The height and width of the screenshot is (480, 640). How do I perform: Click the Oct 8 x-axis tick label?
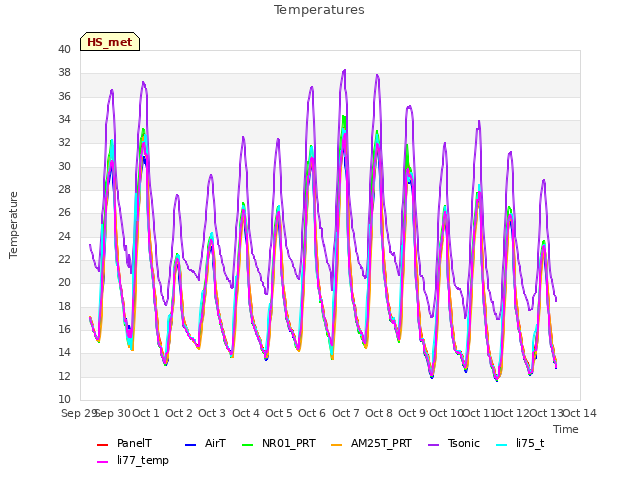379,413
